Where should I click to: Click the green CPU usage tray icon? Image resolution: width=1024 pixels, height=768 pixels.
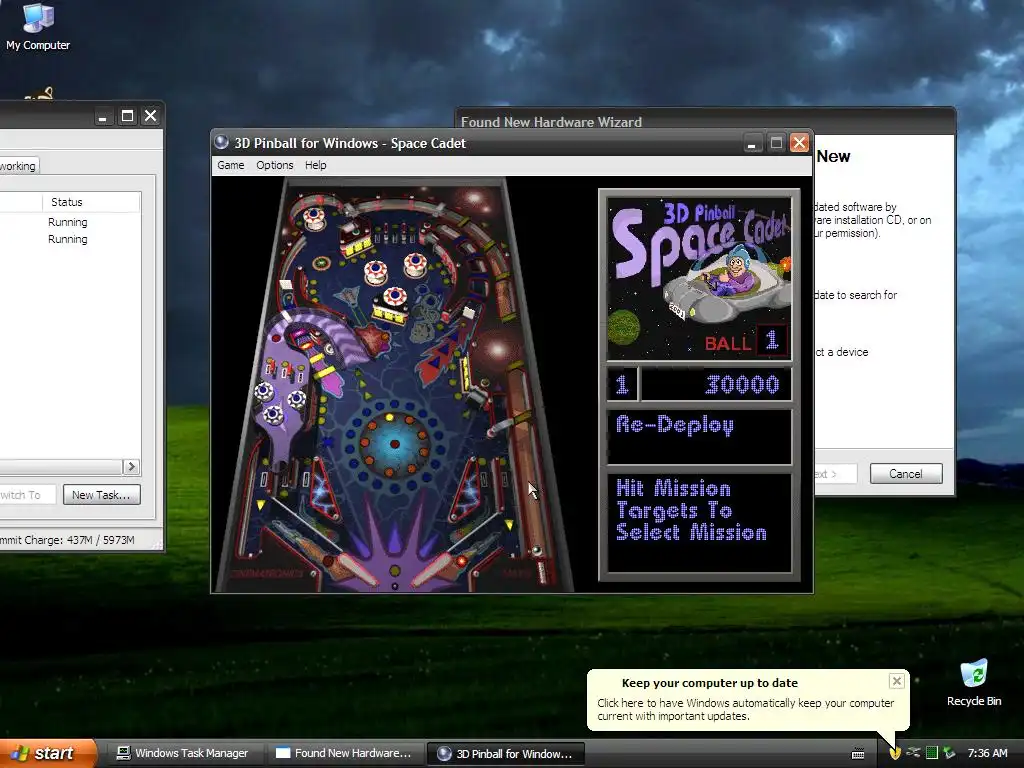pyautogui.click(x=932, y=753)
